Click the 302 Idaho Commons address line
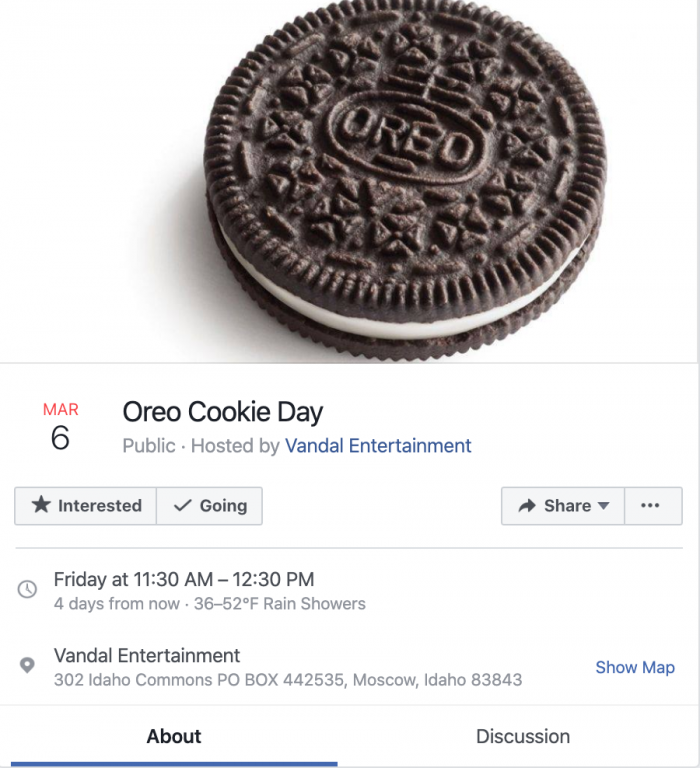Screen dimensions: 700x768 [x=288, y=680]
